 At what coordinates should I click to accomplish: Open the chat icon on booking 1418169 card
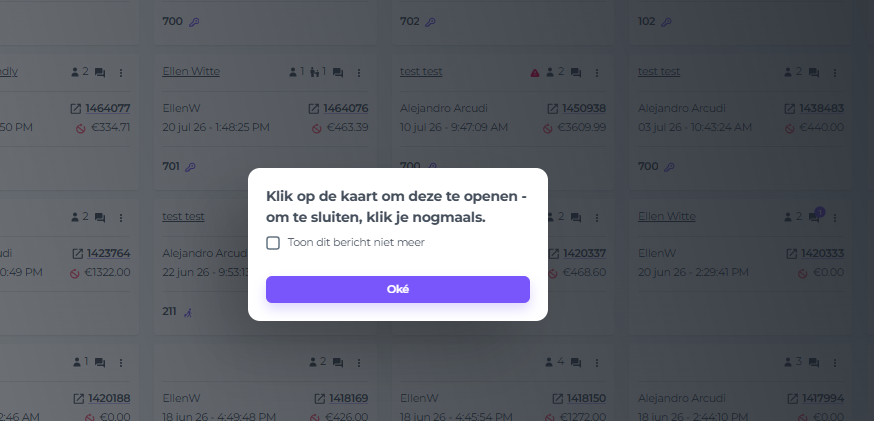pos(338,362)
